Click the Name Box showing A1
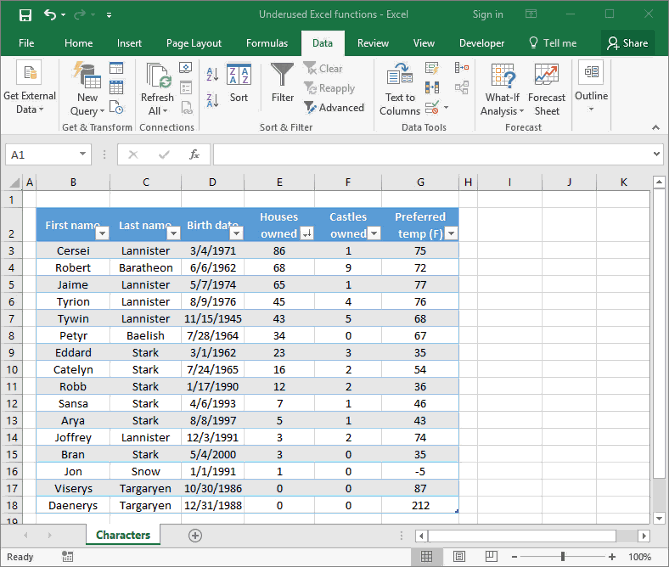Image resolution: width=669 pixels, height=567 pixels. pyautogui.click(x=42, y=155)
